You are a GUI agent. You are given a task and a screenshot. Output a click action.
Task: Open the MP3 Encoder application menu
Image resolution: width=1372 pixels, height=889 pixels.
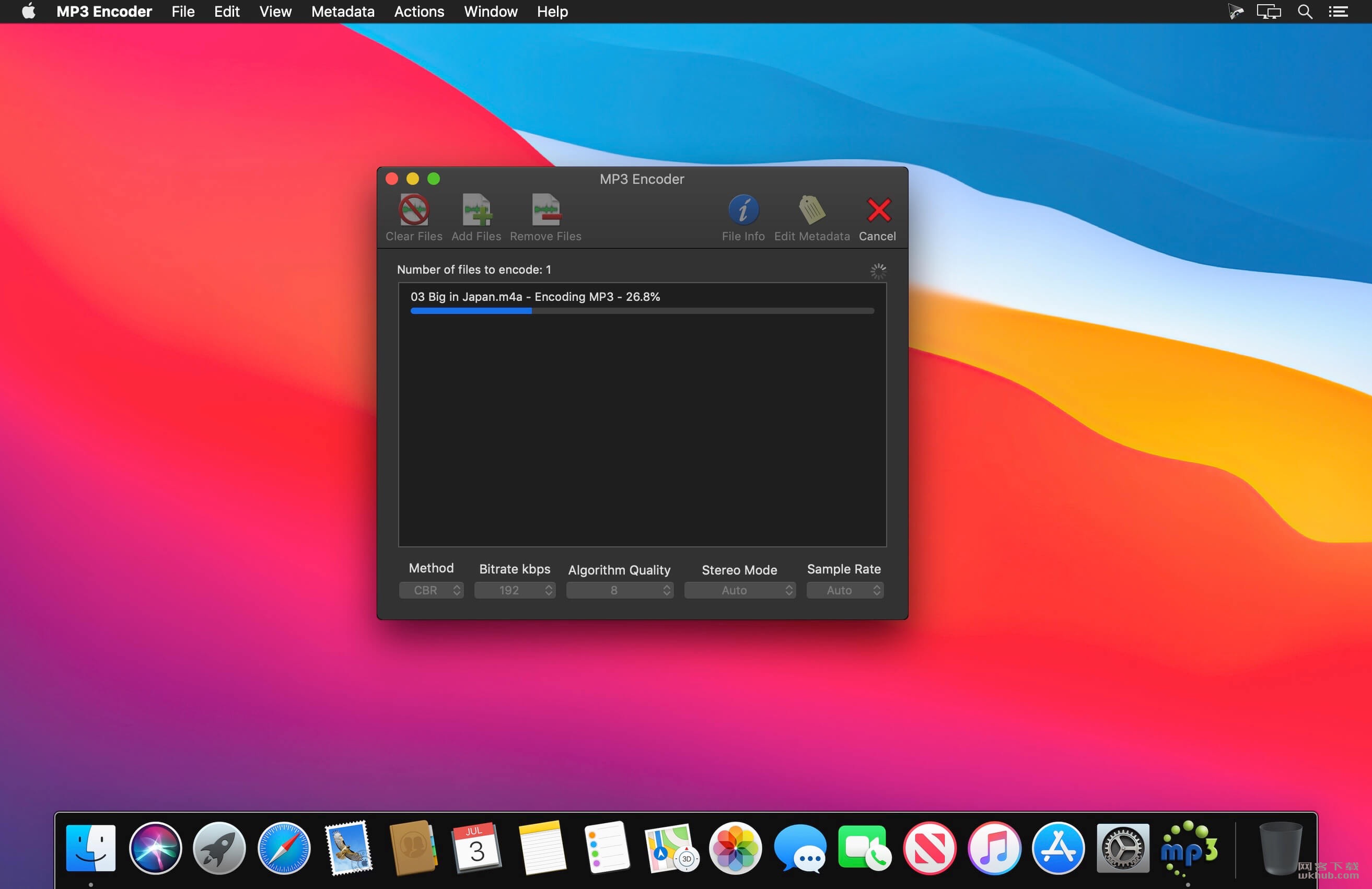click(x=104, y=11)
